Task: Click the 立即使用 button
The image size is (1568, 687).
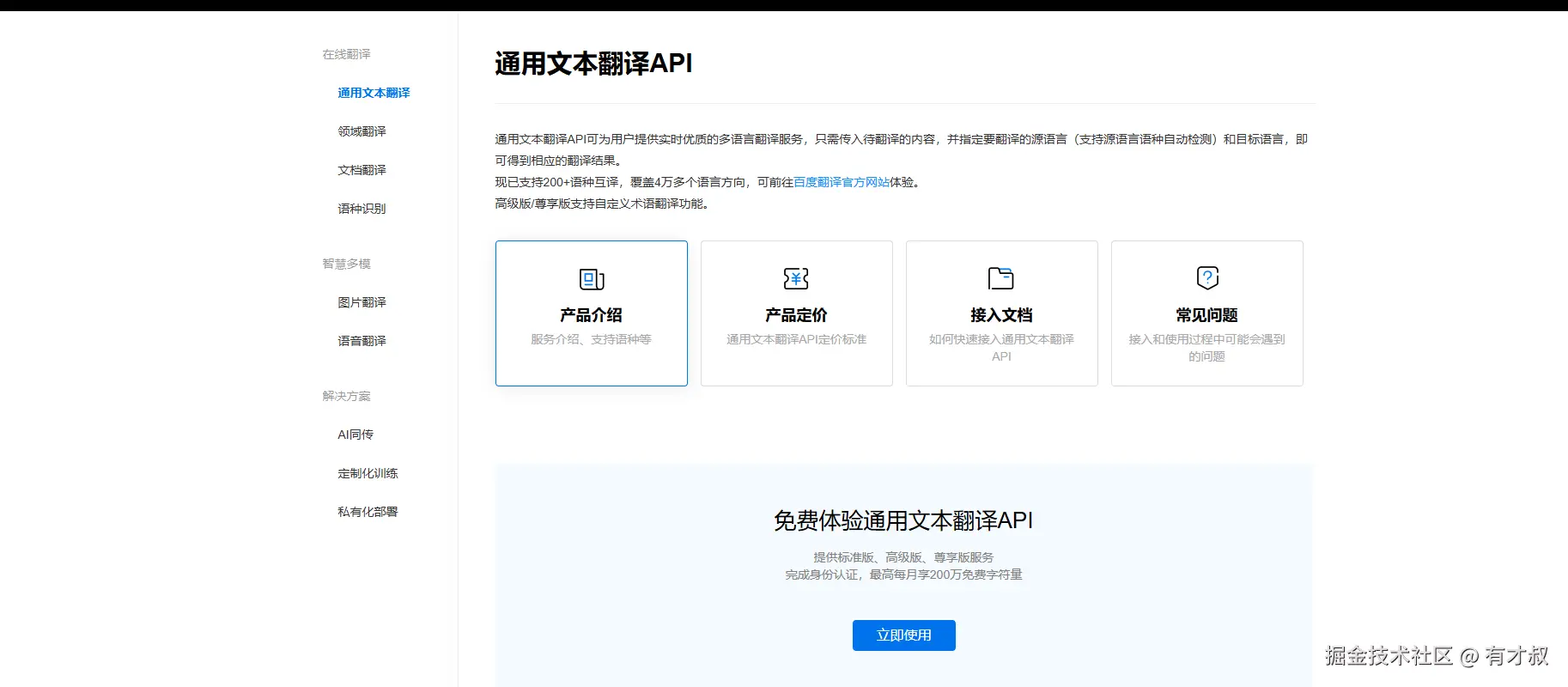Action: (903, 635)
